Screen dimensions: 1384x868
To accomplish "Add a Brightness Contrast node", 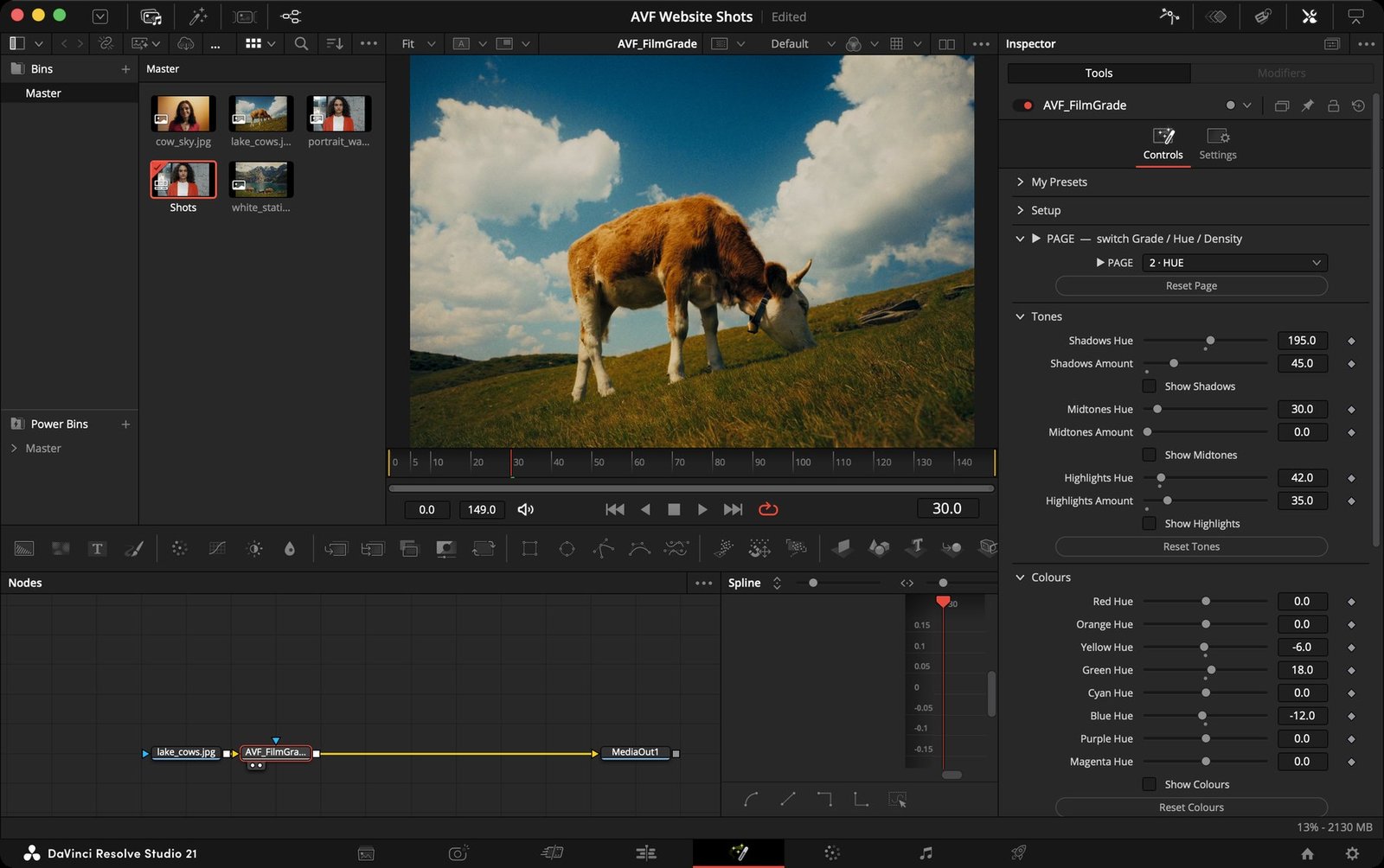I will 254,548.
